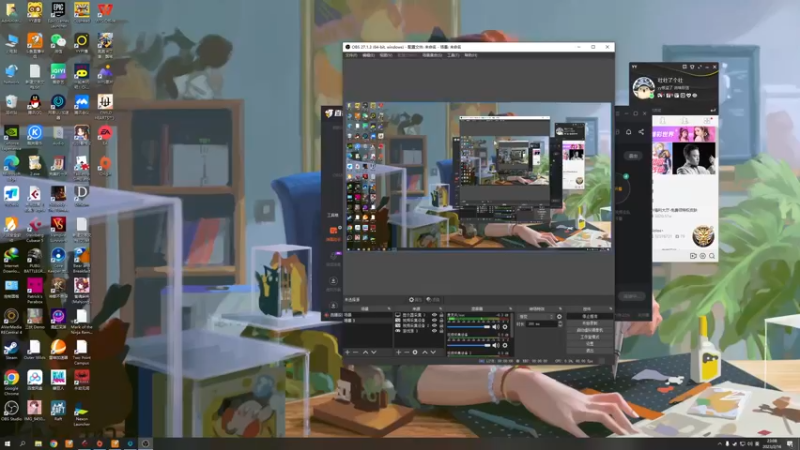This screenshot has height=450, width=800.
Task: Toggle eye visibility of second source in list
Action: pos(435,320)
